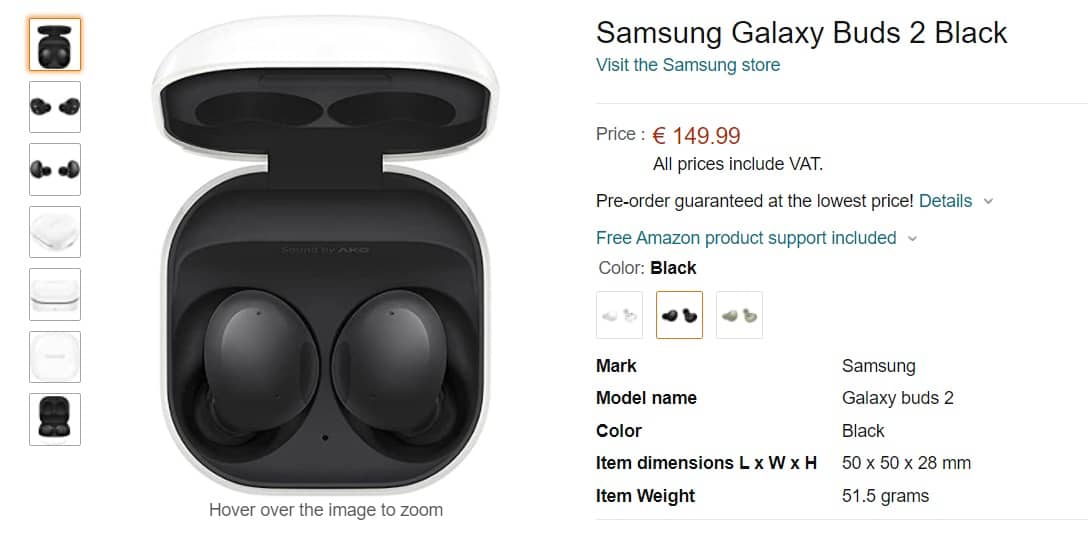Visit the Samsung store link
The width and height of the screenshot is (1088, 534).
[x=688, y=65]
